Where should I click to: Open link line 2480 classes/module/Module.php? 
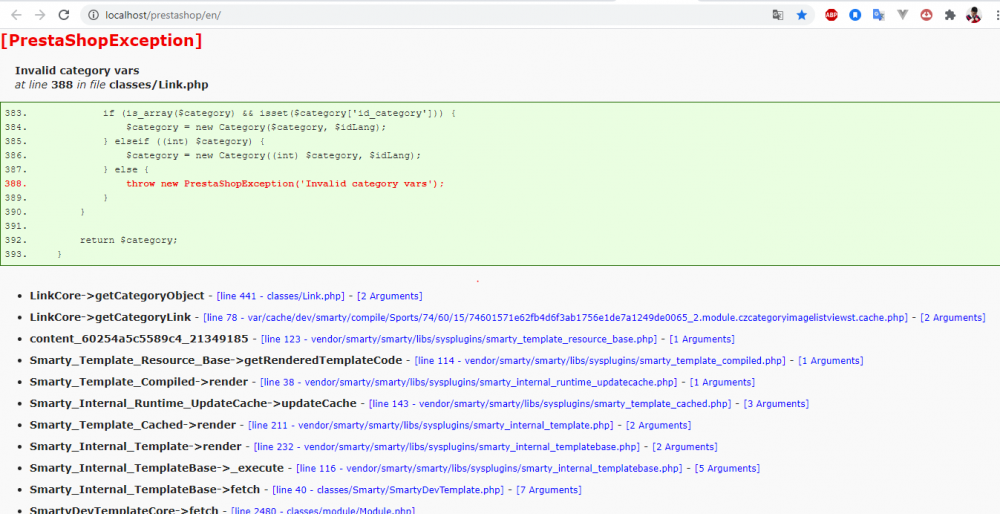[323, 511]
